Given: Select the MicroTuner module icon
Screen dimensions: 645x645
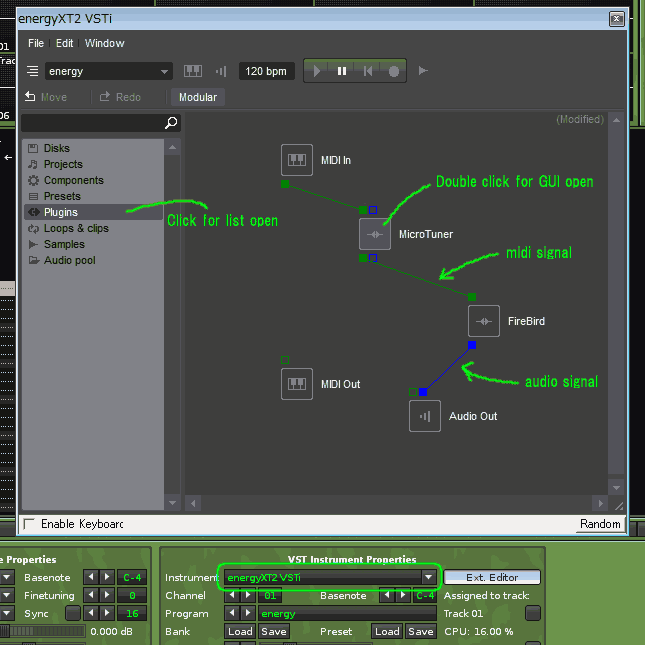Looking at the screenshot, I should pos(375,234).
